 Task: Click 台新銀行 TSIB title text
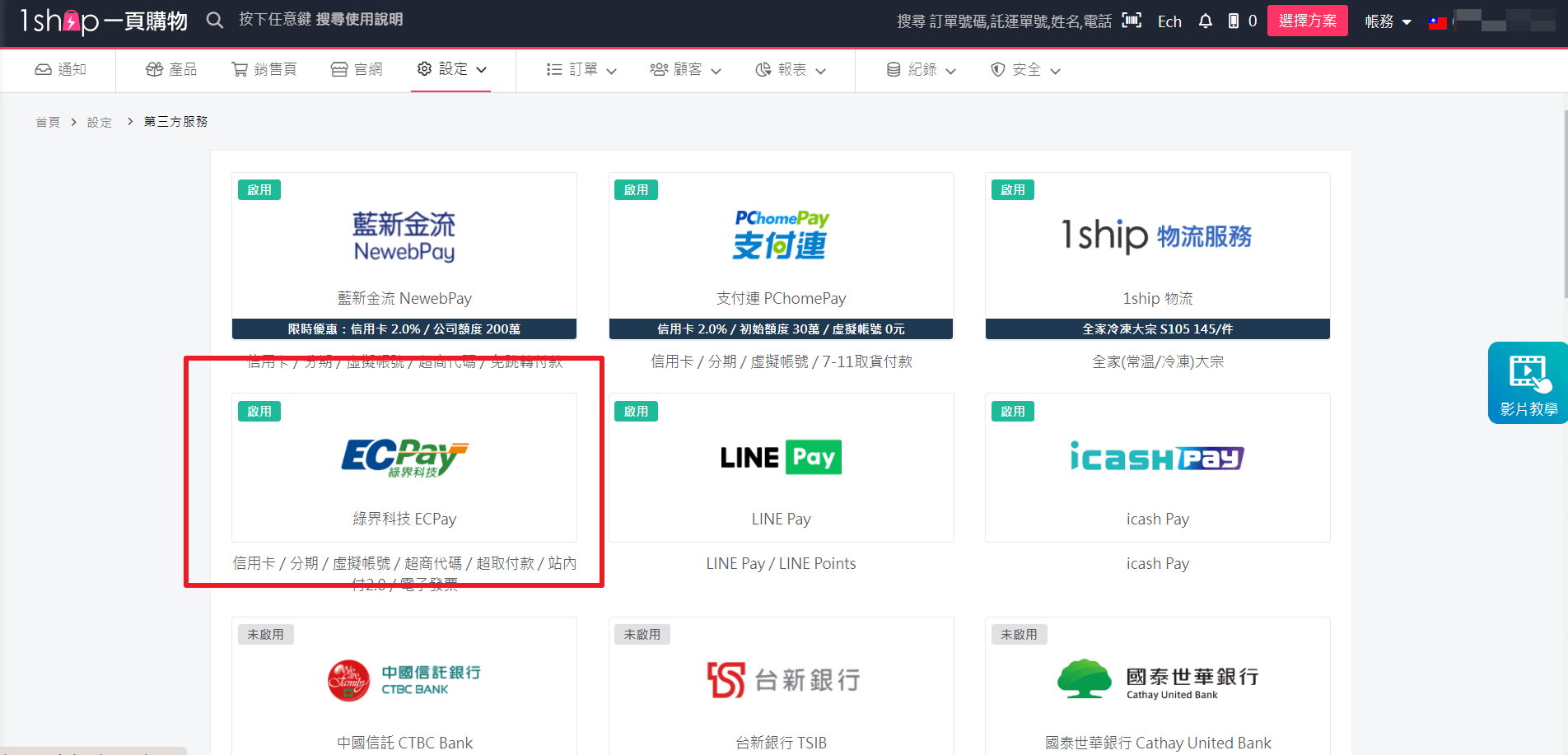tap(781, 743)
